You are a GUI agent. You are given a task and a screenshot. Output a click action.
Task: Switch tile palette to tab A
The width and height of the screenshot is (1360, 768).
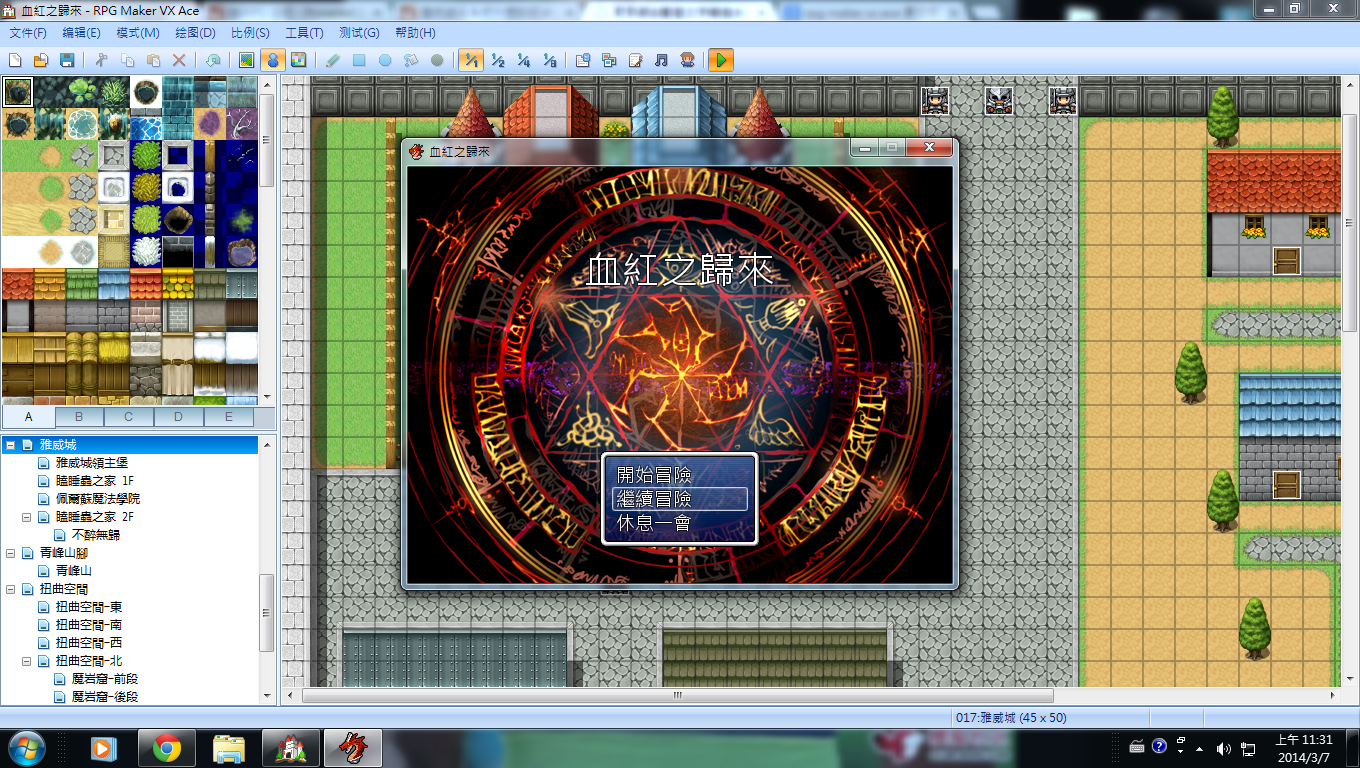[x=29, y=417]
